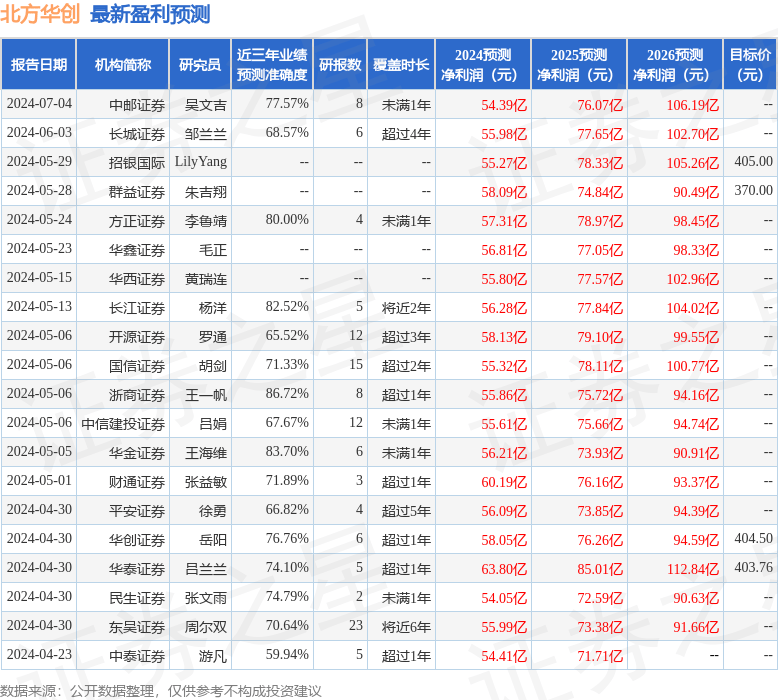Viewport: 778px width, 700px height.
Task: Click the 2024预测净利润 column header
Action: pyautogui.click(x=483, y=65)
